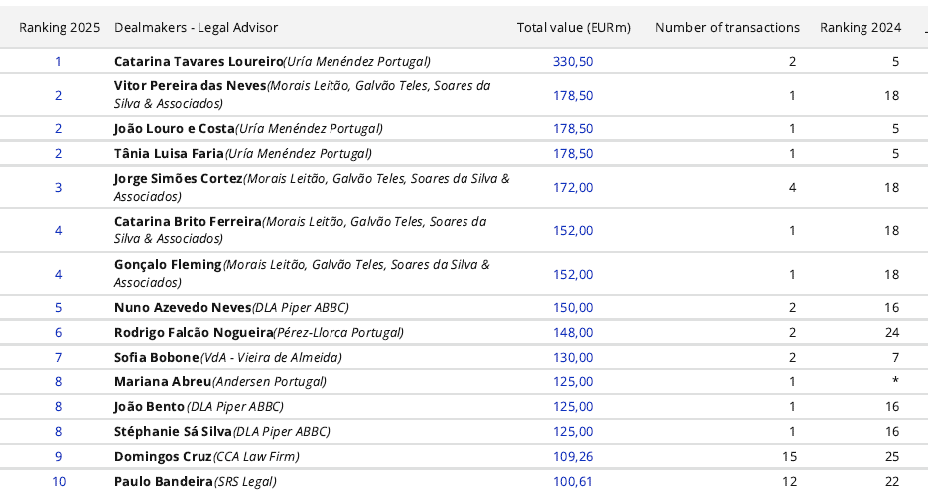The width and height of the screenshot is (928, 498).
Task: Click Vitor Pereira das Neves' 178,50 value
Action: point(573,95)
